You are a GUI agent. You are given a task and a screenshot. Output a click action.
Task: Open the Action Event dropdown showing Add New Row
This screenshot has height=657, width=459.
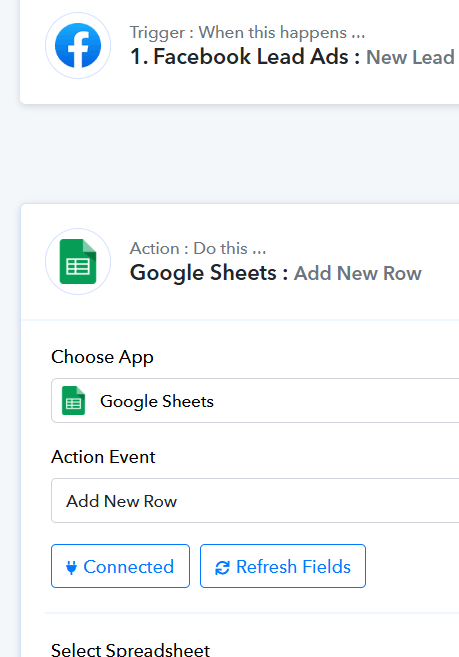tap(255, 500)
